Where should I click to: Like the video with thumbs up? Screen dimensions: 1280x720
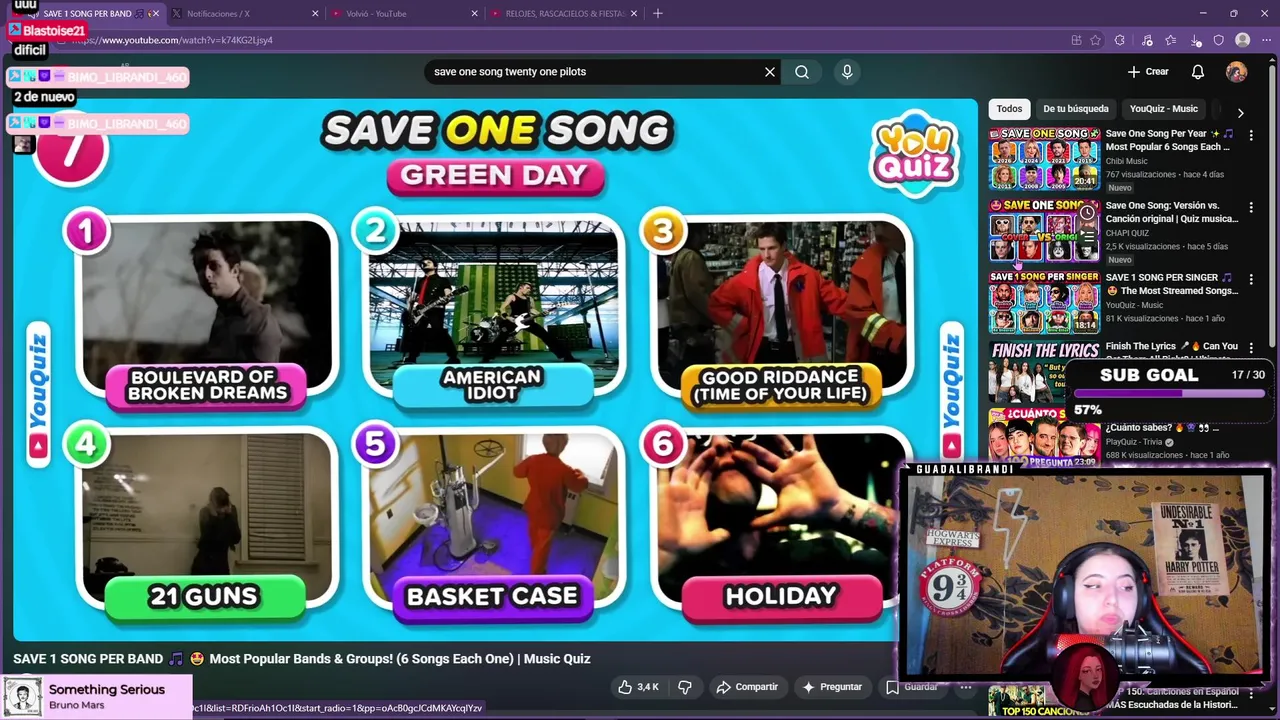coord(638,687)
